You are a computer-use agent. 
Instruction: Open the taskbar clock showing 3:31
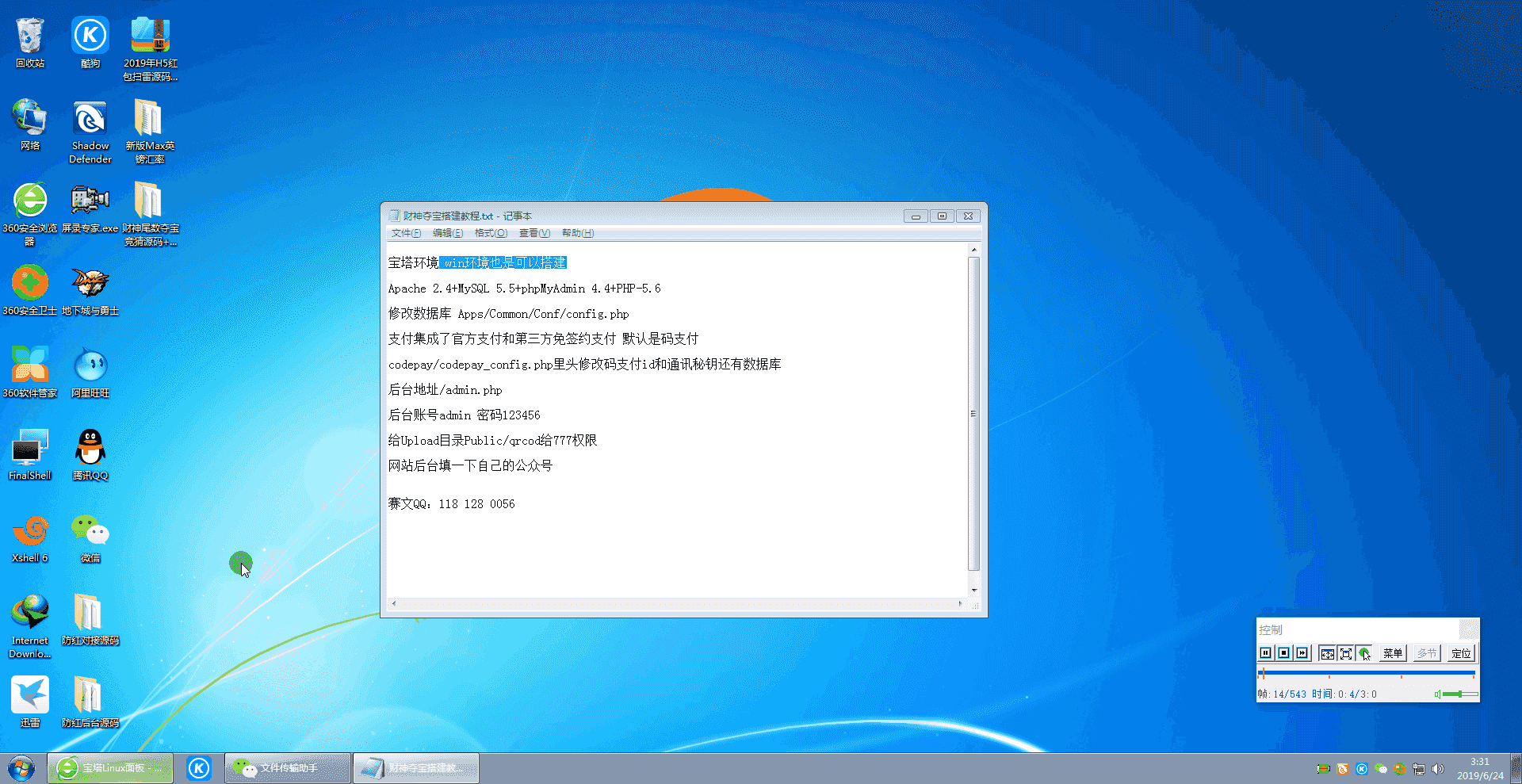coord(1479,768)
